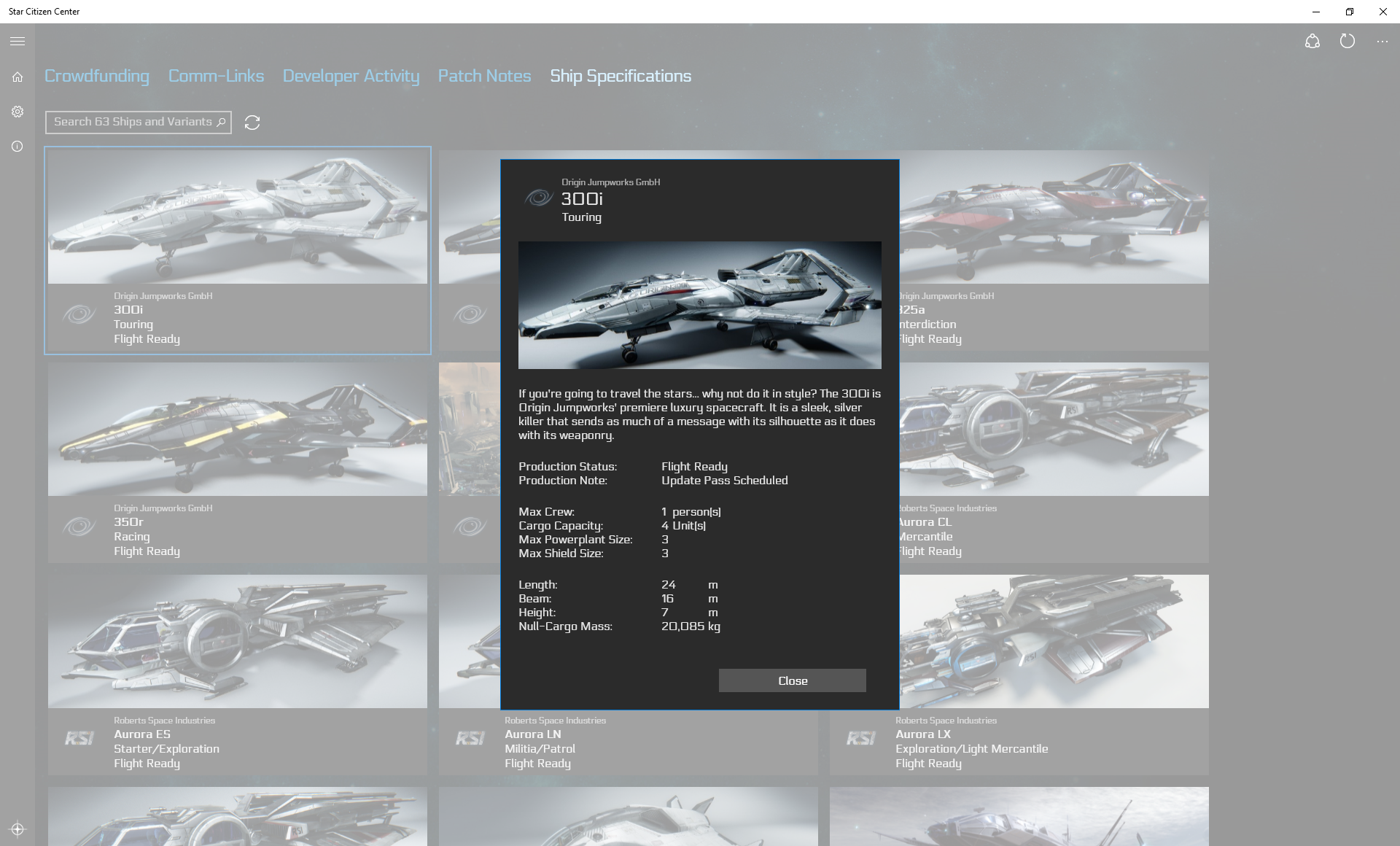Screen dimensions: 1400x846
Task: Click the search magnifier icon
Action: (x=221, y=122)
